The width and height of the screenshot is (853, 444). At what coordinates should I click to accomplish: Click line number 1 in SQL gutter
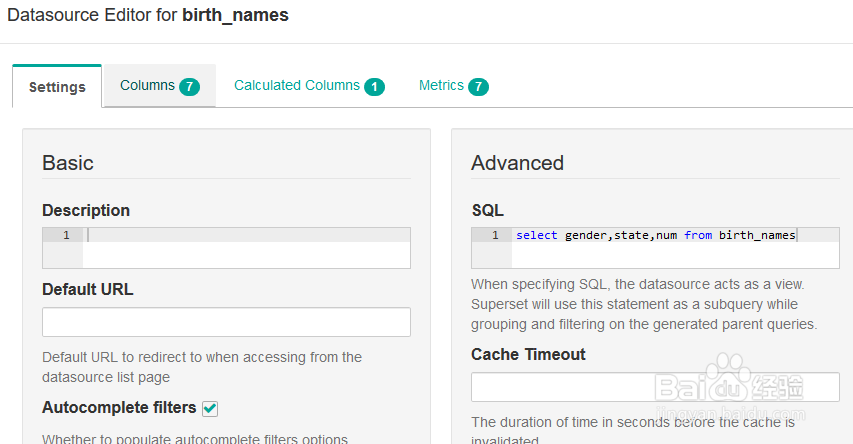495,236
